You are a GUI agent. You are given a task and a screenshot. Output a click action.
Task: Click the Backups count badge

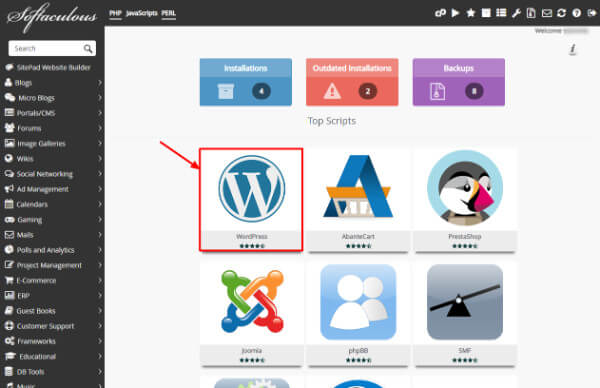[474, 91]
